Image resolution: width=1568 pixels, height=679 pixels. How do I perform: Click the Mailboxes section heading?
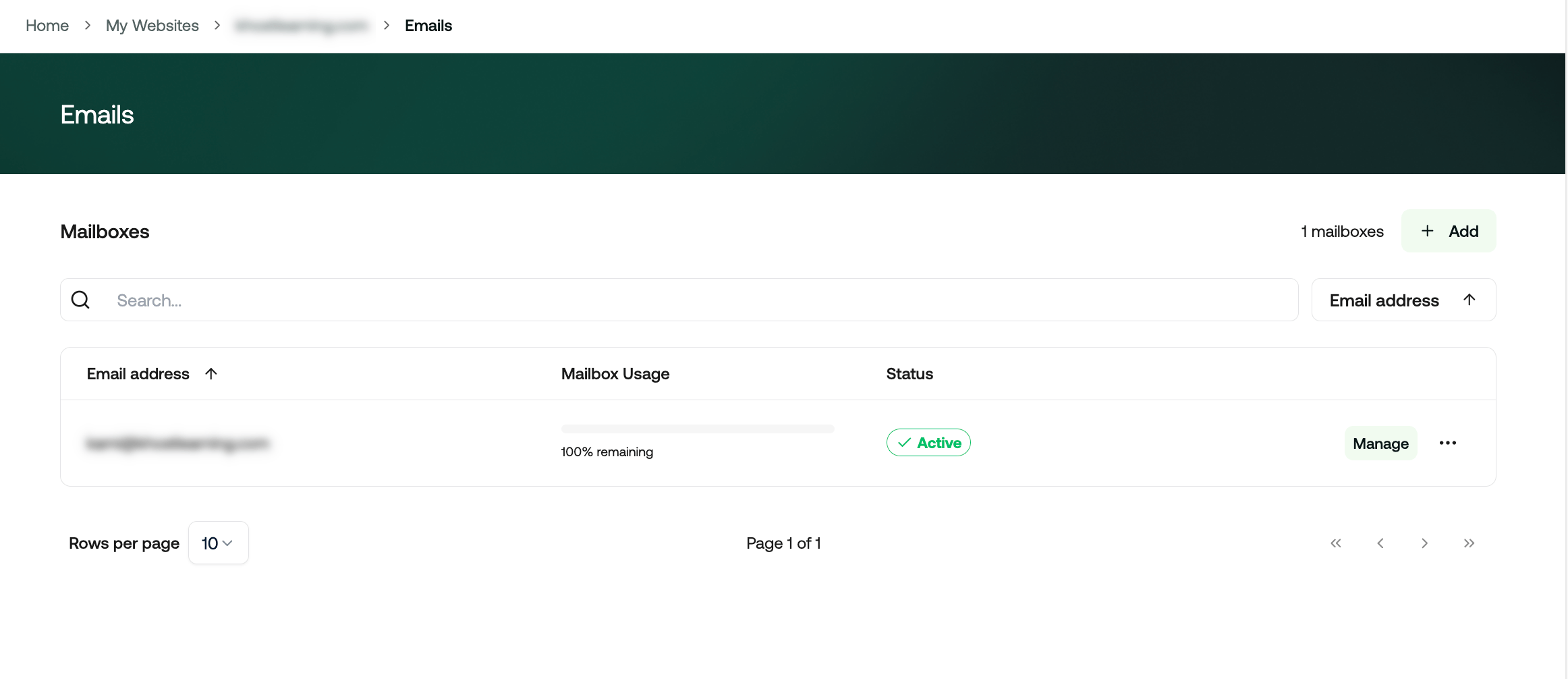105,232
